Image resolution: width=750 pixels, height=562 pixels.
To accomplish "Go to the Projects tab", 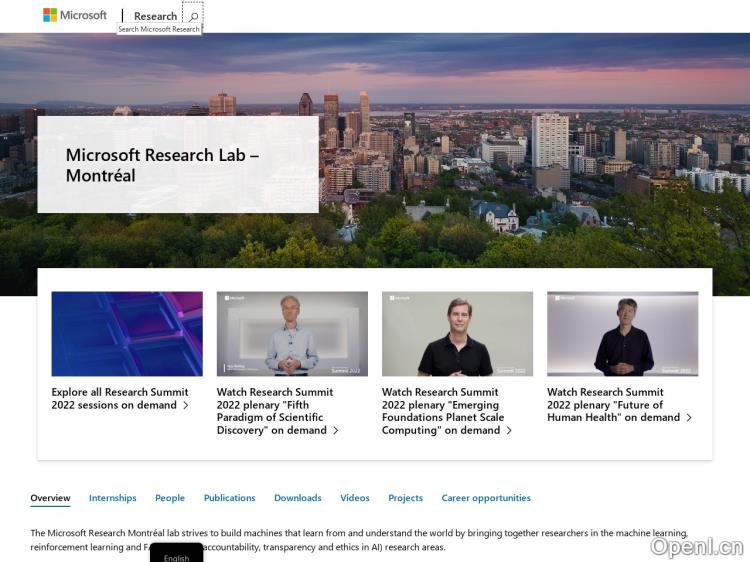I will click(x=405, y=498).
